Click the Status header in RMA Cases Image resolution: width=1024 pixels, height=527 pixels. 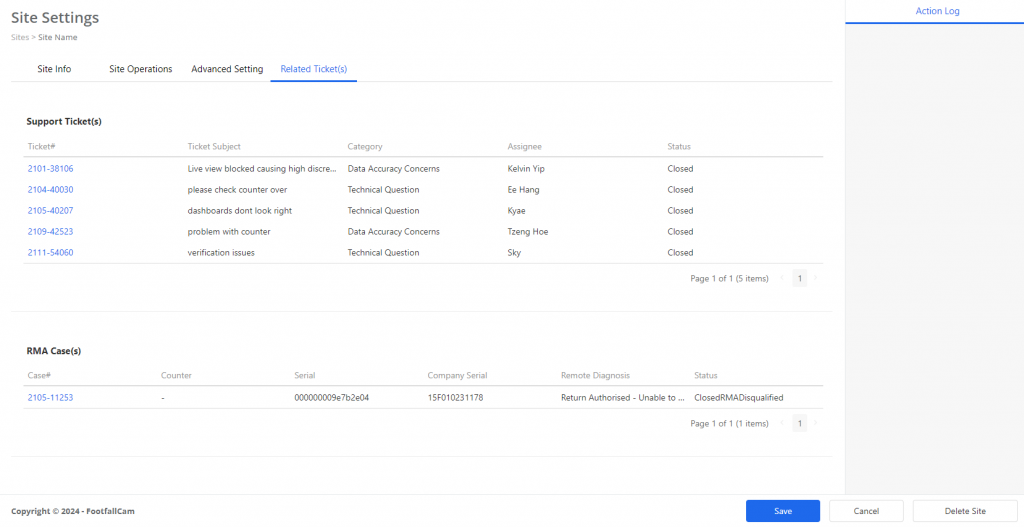click(x=705, y=375)
